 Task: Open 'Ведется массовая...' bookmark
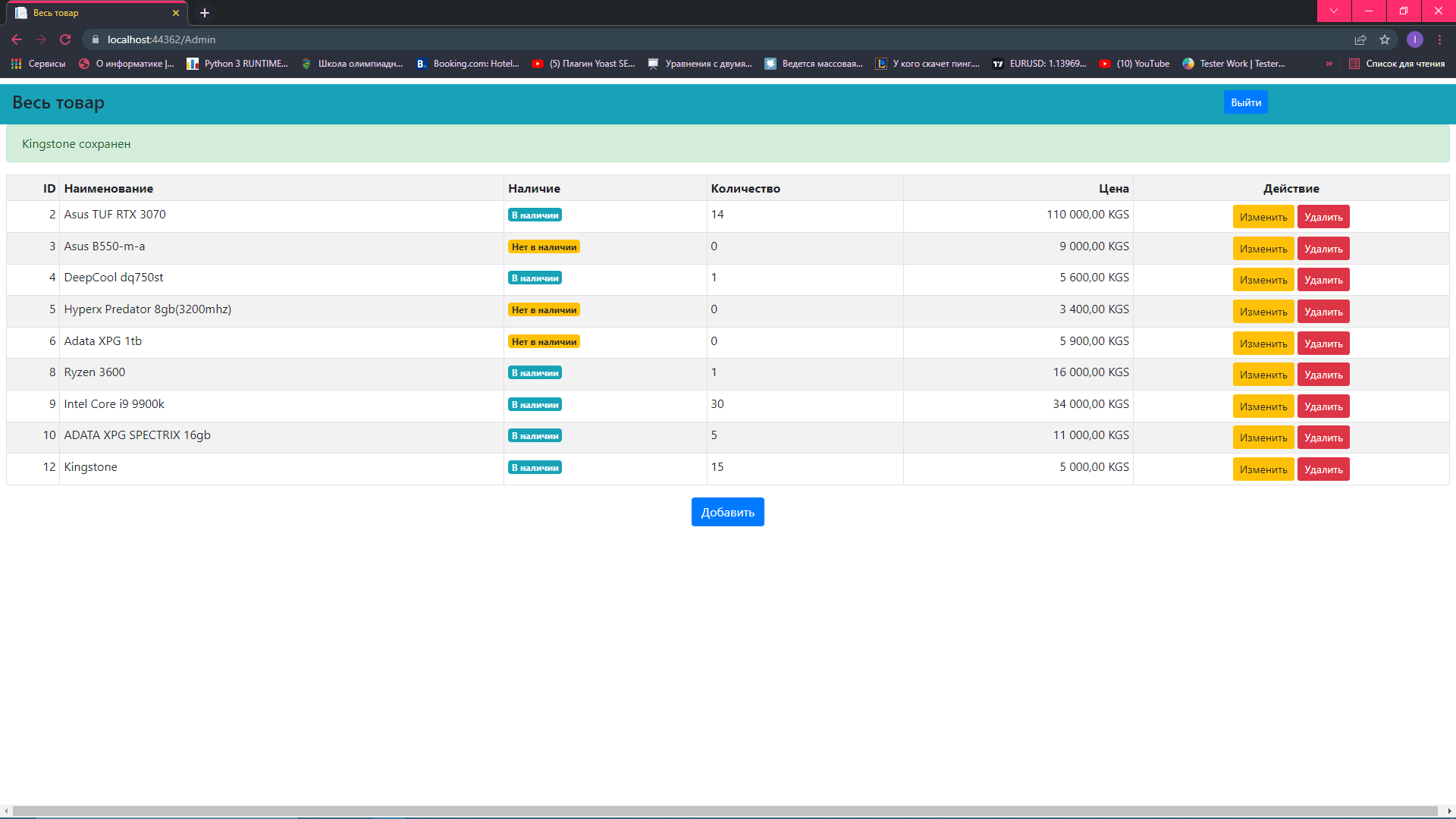(814, 64)
